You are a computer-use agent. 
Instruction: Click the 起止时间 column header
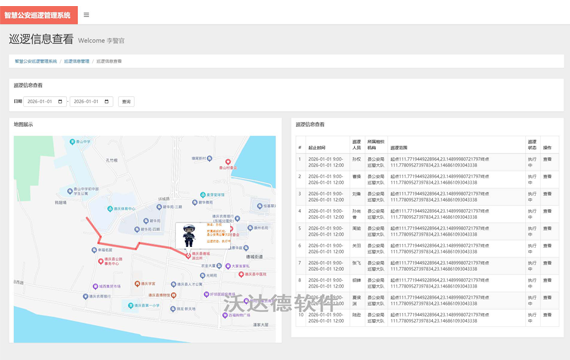point(317,148)
